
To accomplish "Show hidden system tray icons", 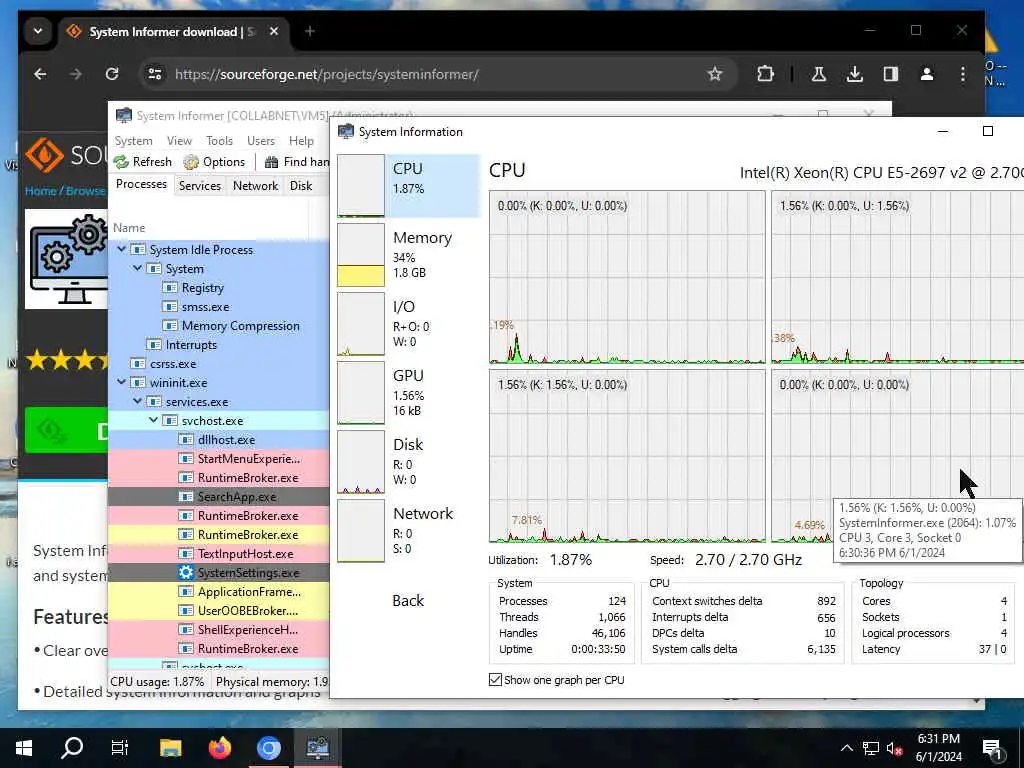I will [846, 748].
